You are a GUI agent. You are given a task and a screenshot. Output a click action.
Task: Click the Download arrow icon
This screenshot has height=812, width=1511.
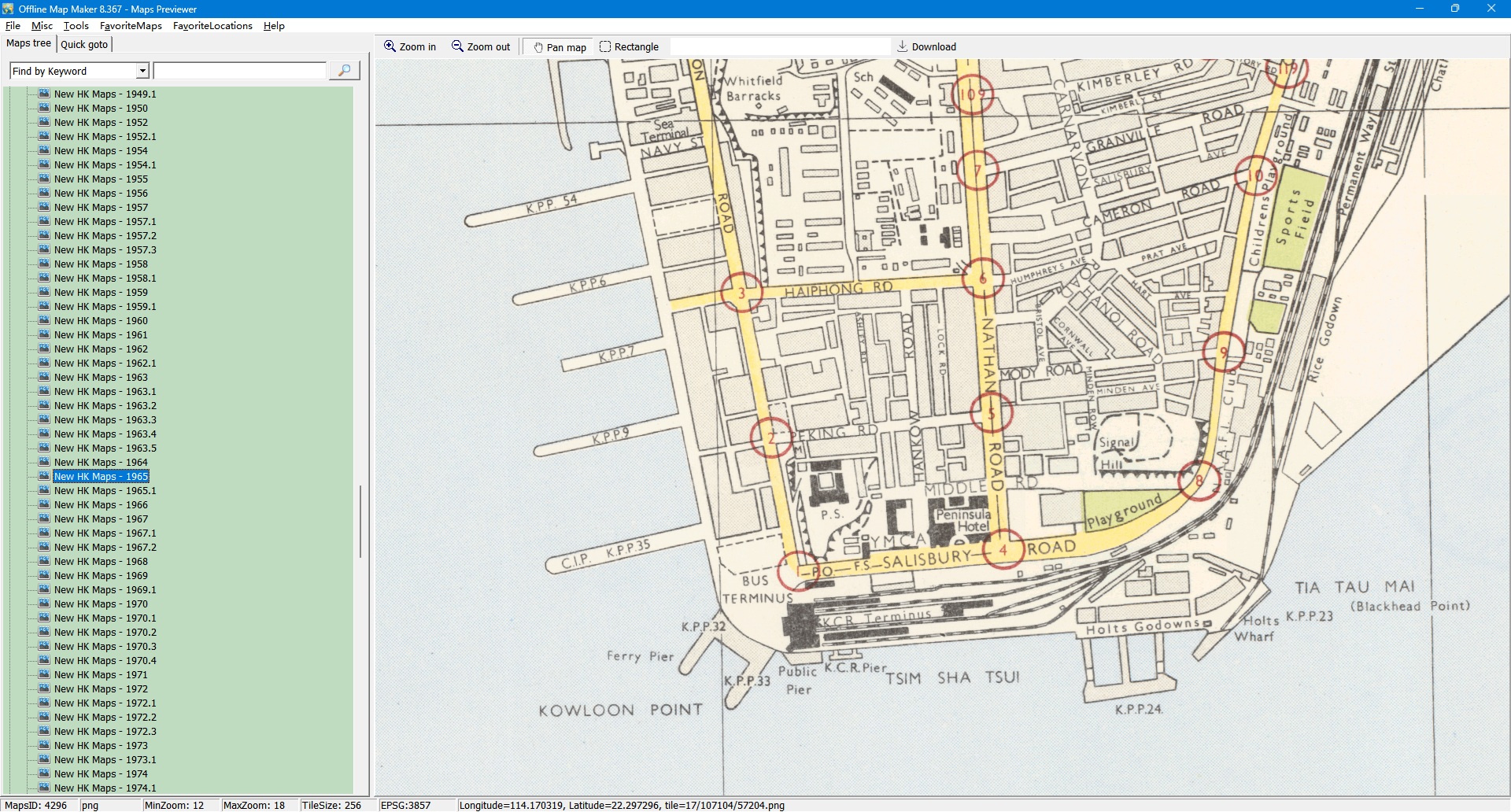coord(902,46)
